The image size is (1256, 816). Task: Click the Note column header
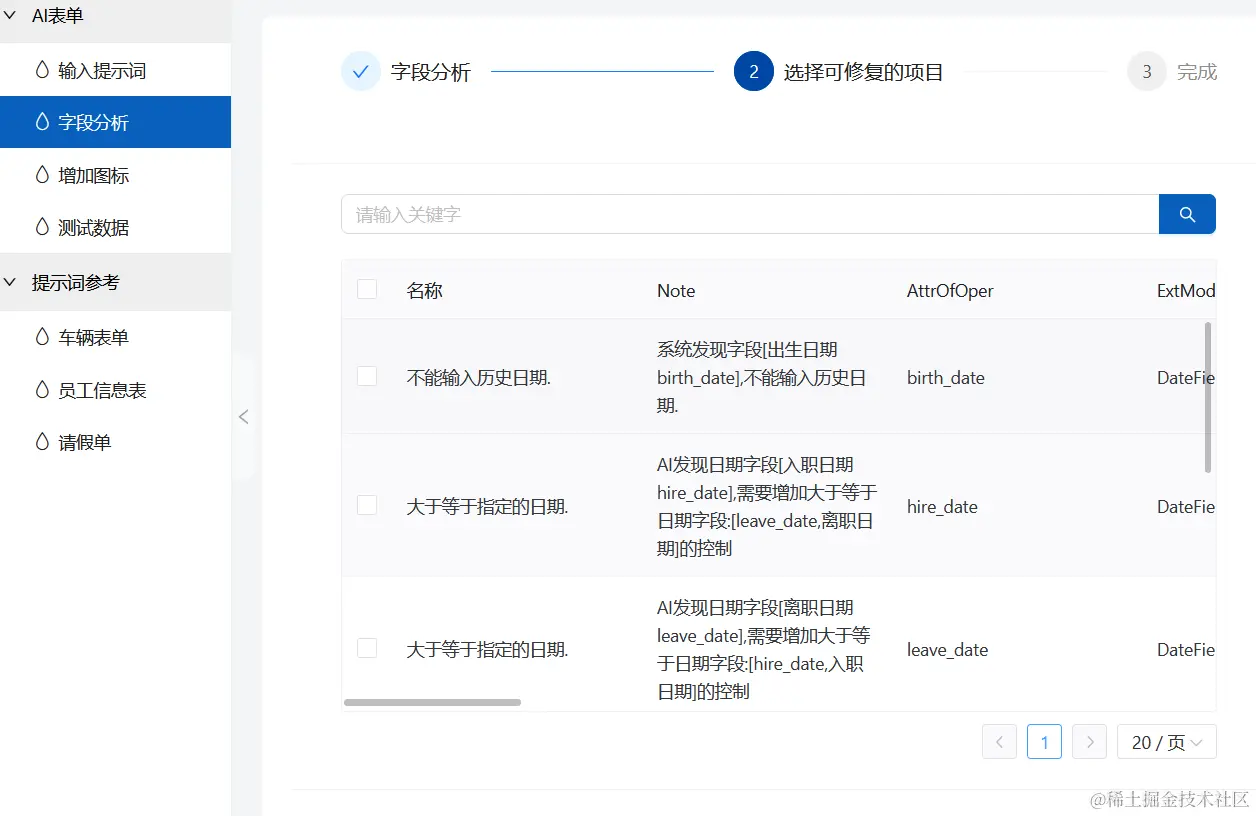pos(676,291)
